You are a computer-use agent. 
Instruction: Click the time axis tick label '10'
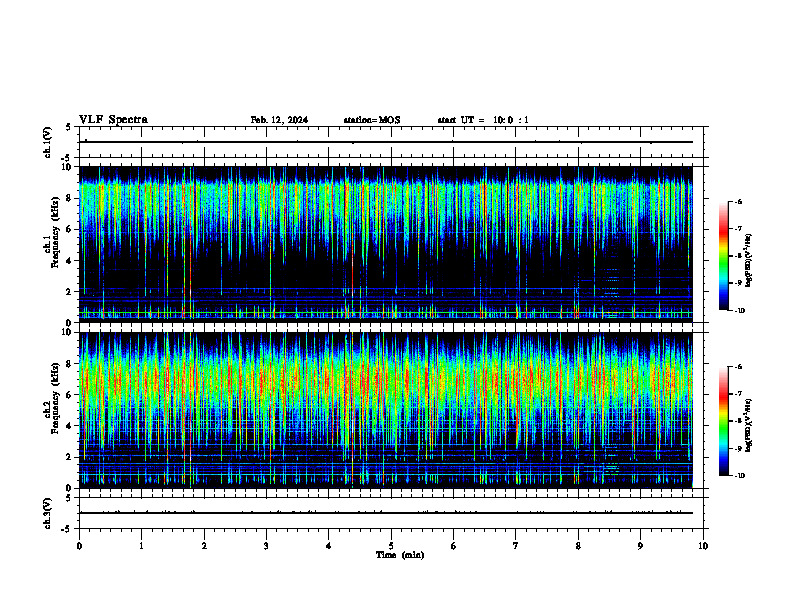(703, 546)
